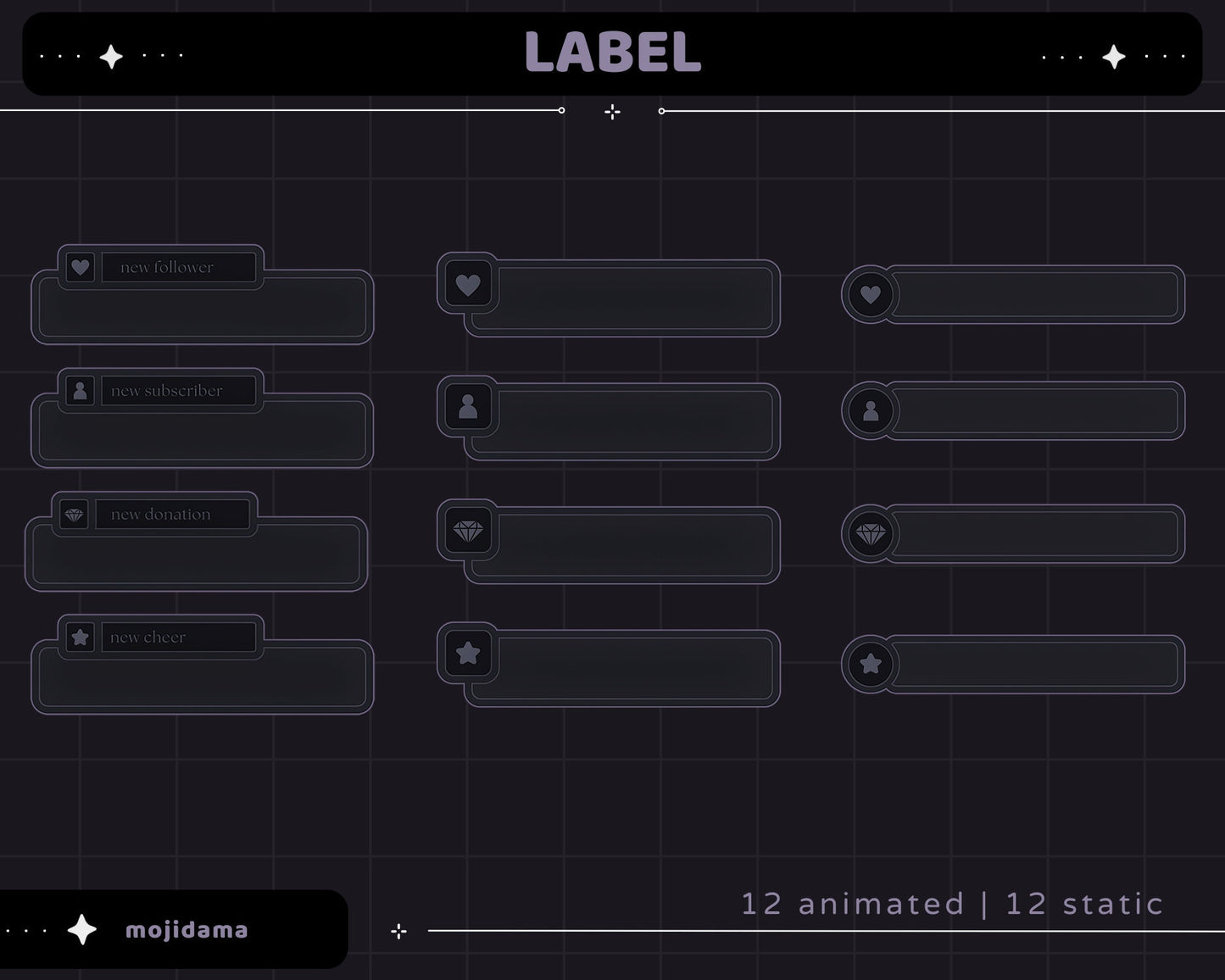Select the rounded-square person icon in the middle column

point(468,408)
